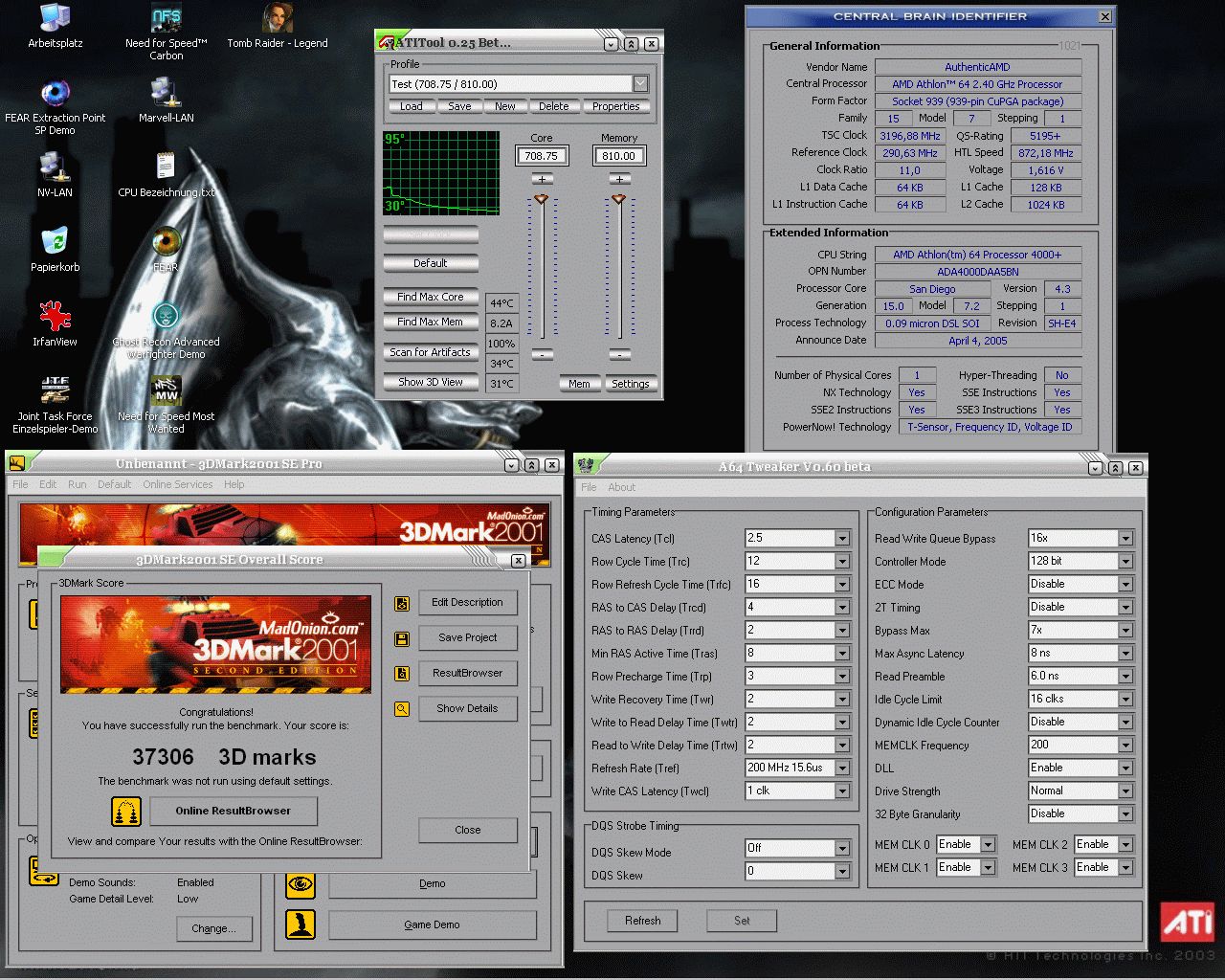Viewport: 1225px width, 980px height.
Task: Click icon beside ResultBrowser button
Action: [x=402, y=674]
